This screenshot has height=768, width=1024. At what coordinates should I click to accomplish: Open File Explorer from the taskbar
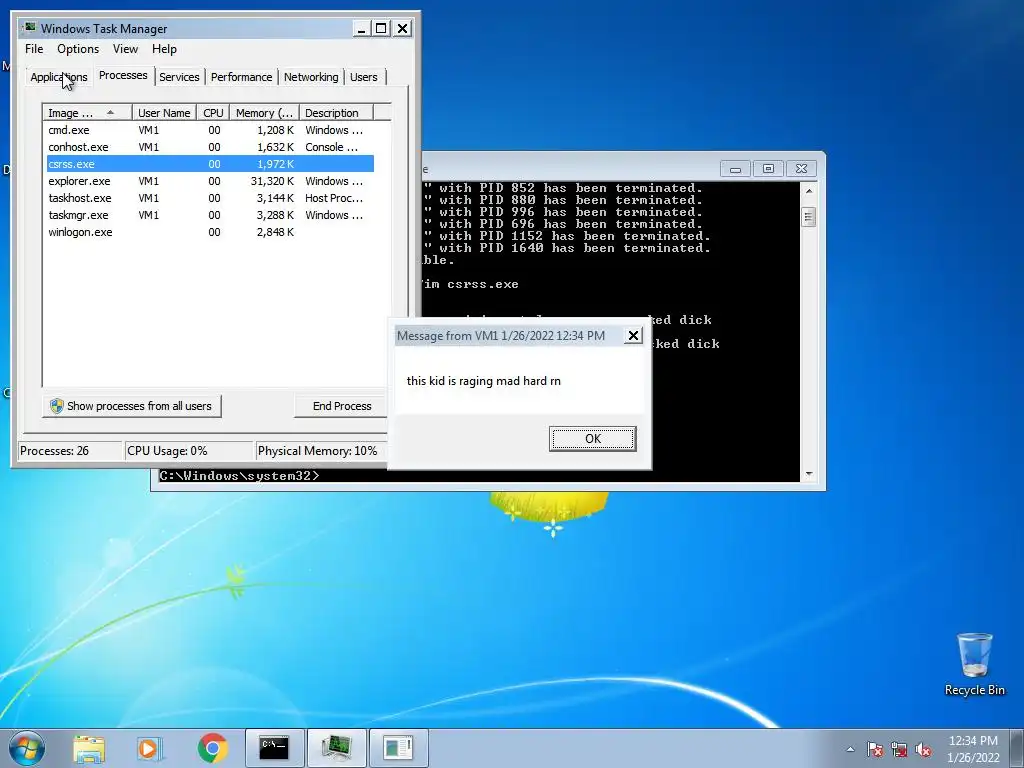89,748
